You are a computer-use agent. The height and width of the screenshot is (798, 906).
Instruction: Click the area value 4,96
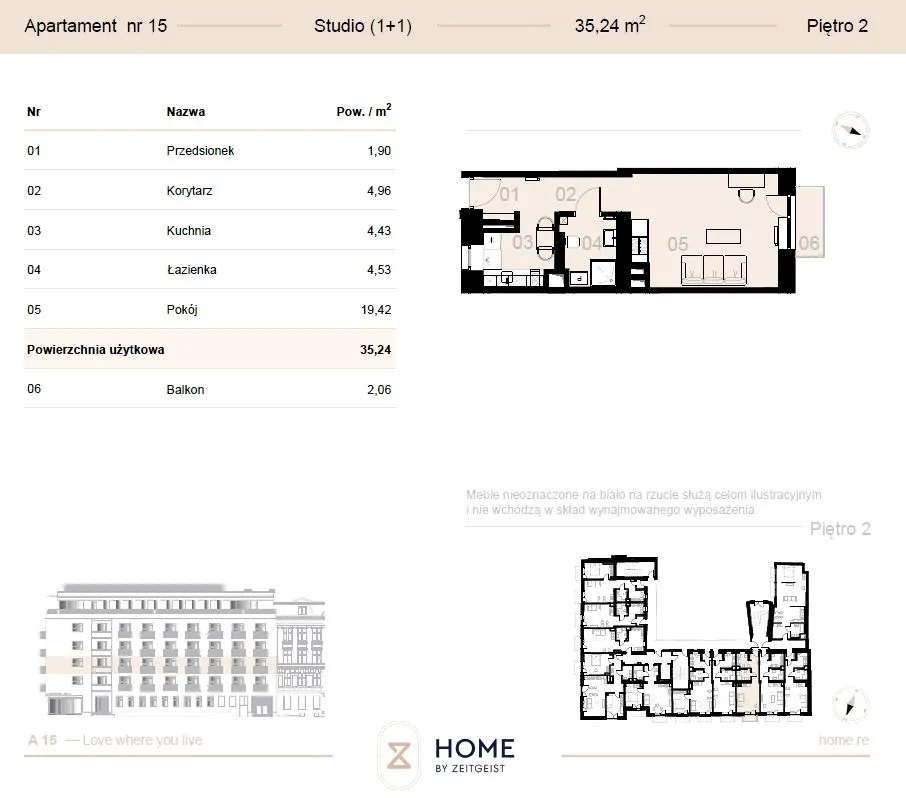(x=379, y=191)
